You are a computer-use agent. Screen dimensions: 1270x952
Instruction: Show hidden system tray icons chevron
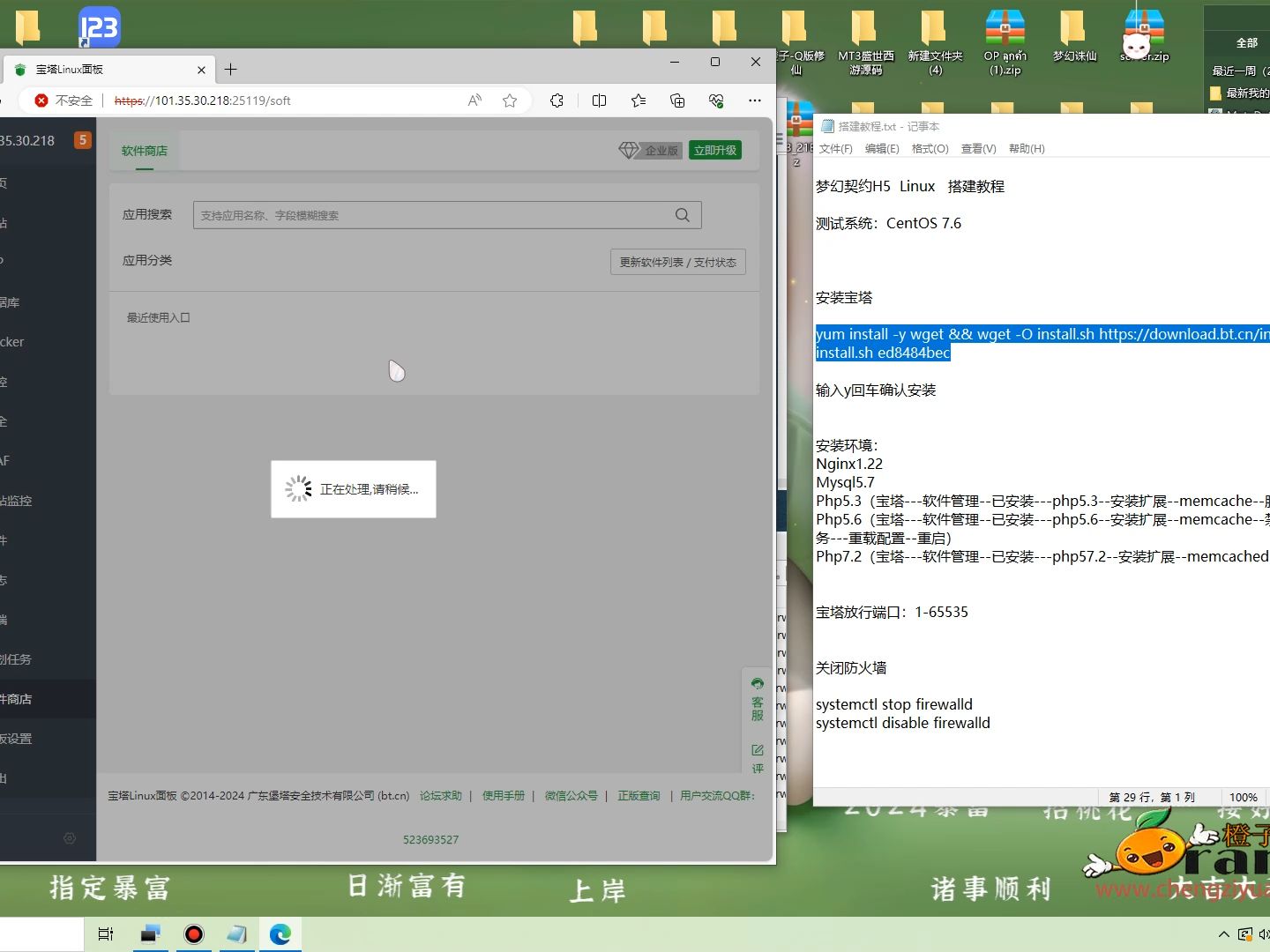pyautogui.click(x=1224, y=934)
